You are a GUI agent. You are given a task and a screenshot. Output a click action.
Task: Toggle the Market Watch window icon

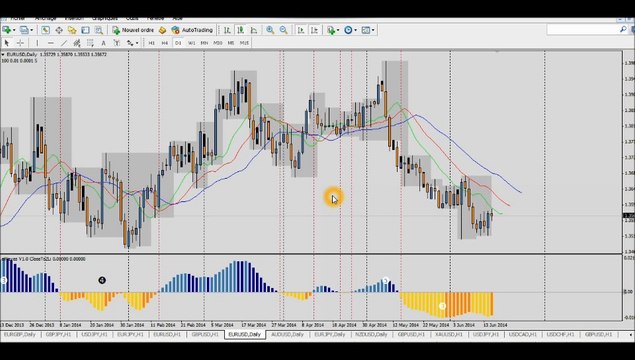pos(45,30)
